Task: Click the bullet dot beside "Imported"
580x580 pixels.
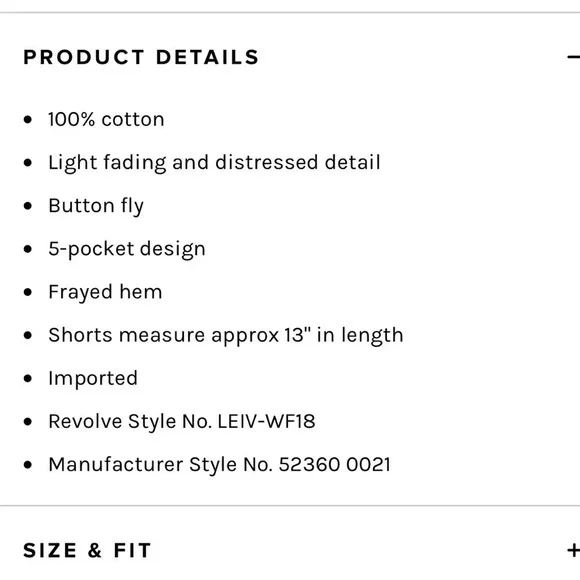Action: (x=28, y=378)
